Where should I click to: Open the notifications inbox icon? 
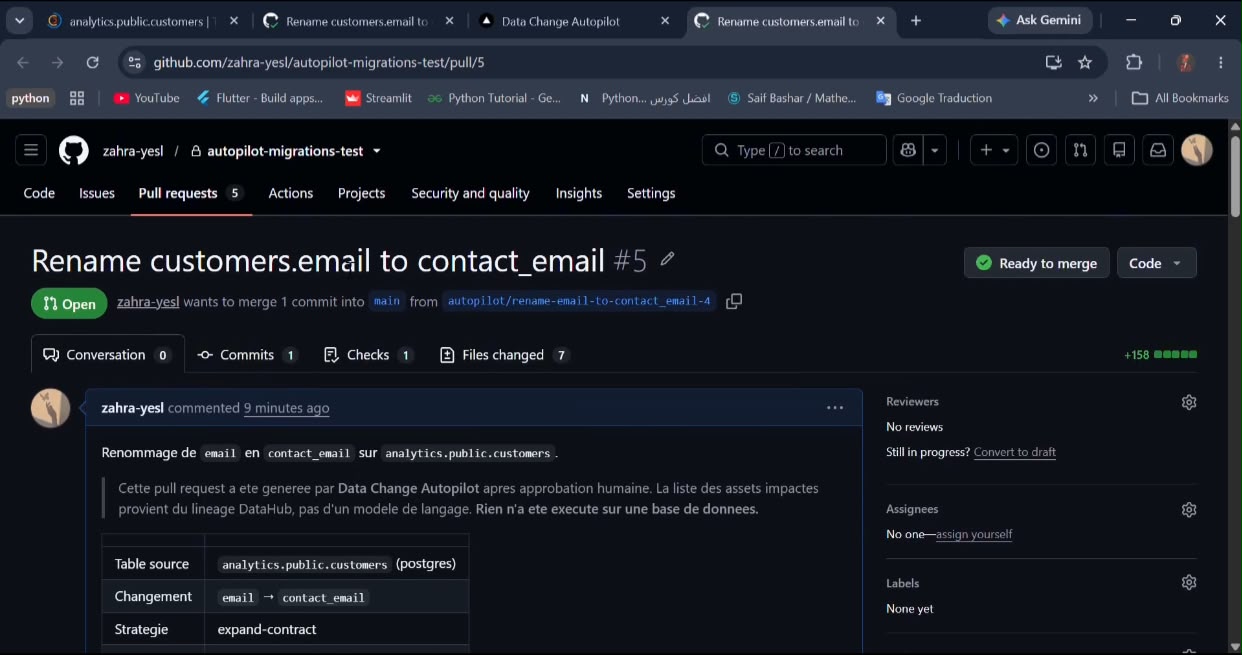(1157, 150)
